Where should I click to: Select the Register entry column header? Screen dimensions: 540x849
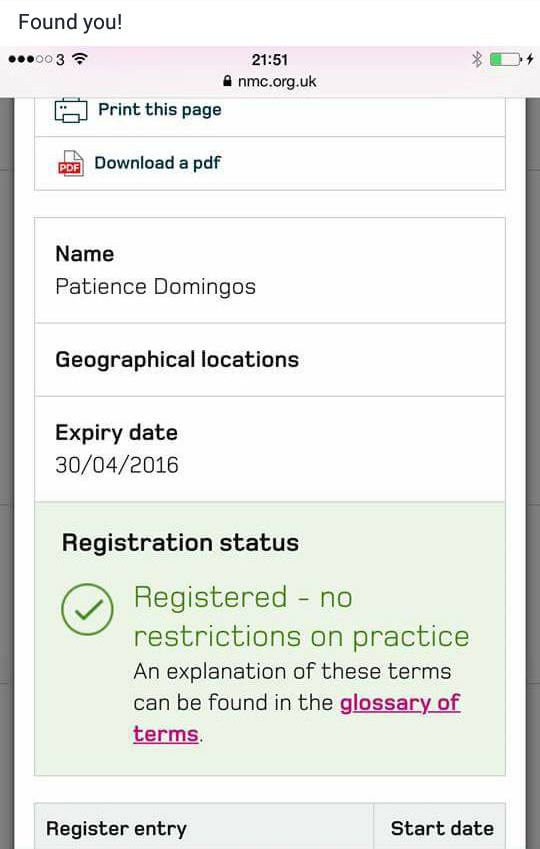coord(204,827)
